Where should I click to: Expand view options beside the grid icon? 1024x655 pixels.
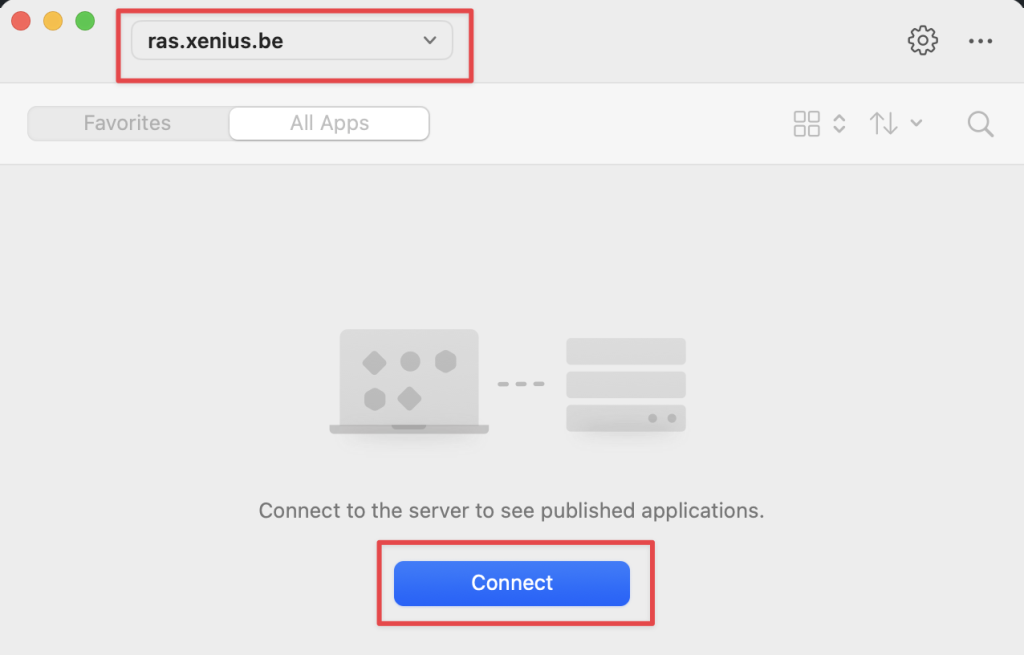click(x=840, y=124)
